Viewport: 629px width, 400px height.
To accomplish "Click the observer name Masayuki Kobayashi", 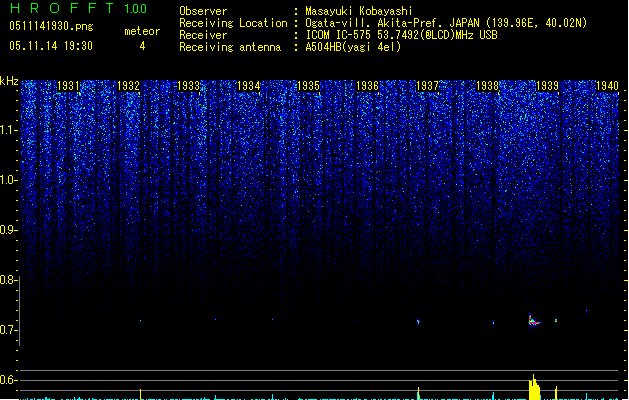I will (359, 11).
